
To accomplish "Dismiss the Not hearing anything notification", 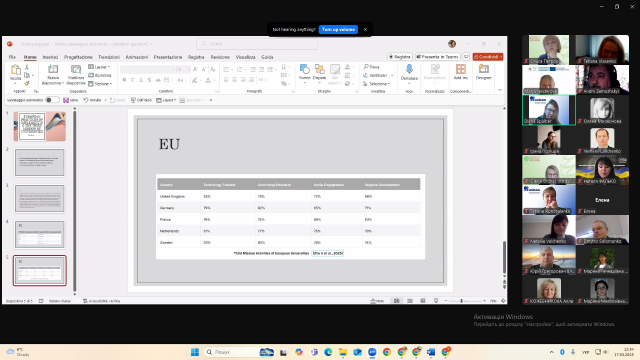I will click(x=365, y=29).
